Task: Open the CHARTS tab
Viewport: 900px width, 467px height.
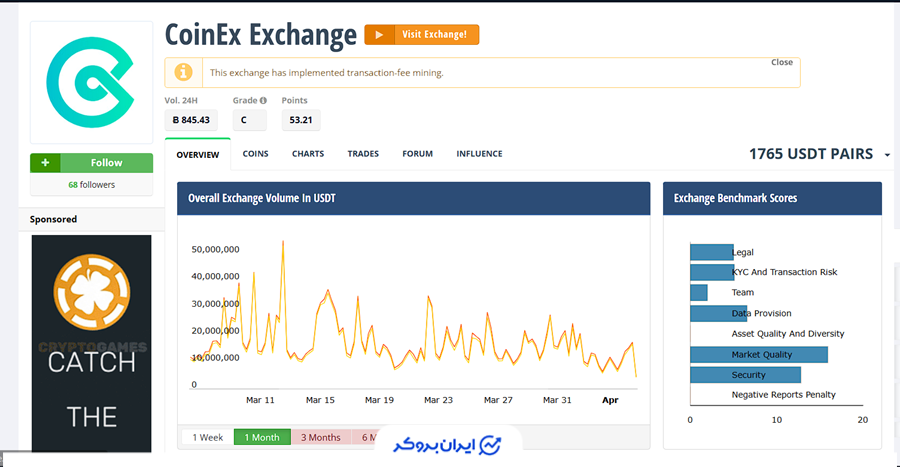Action: [308, 154]
